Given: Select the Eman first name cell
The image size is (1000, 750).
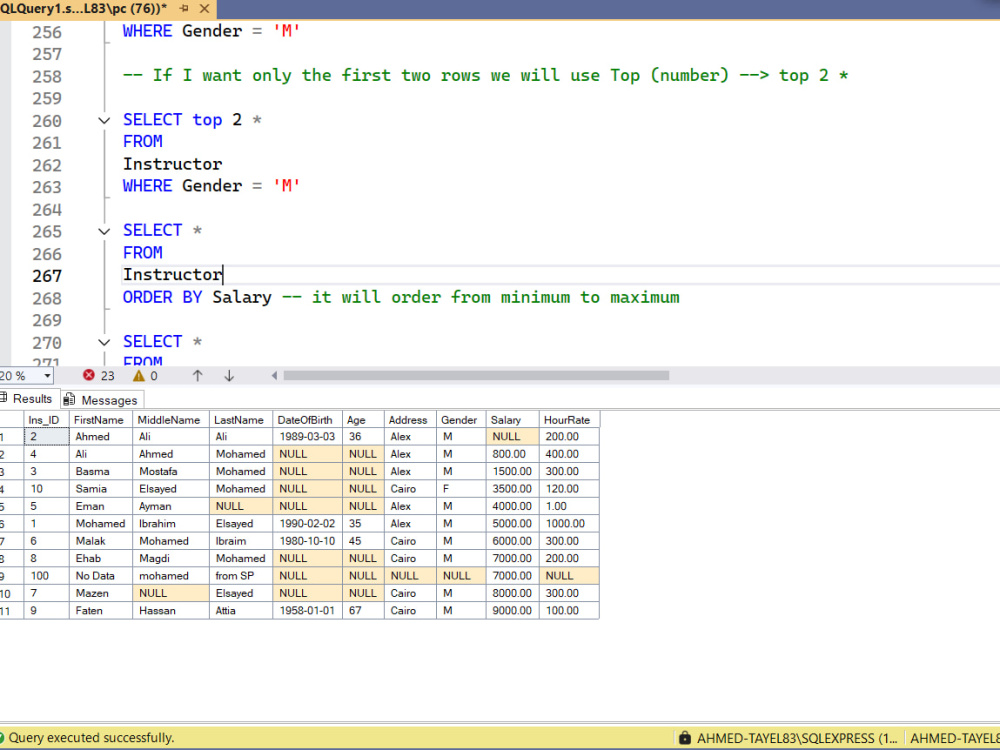Looking at the screenshot, I should click(101, 506).
